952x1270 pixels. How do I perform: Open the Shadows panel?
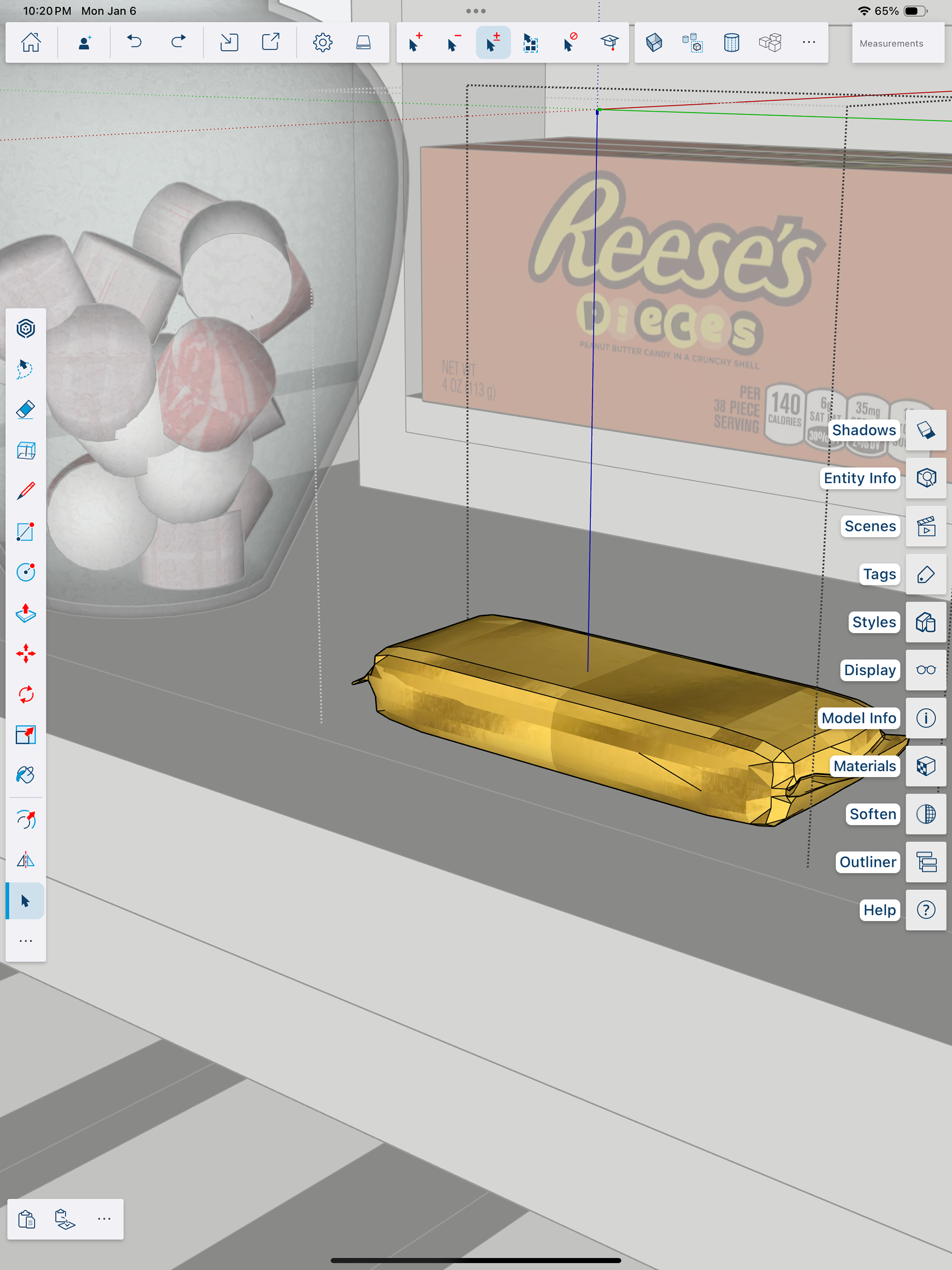[926, 430]
